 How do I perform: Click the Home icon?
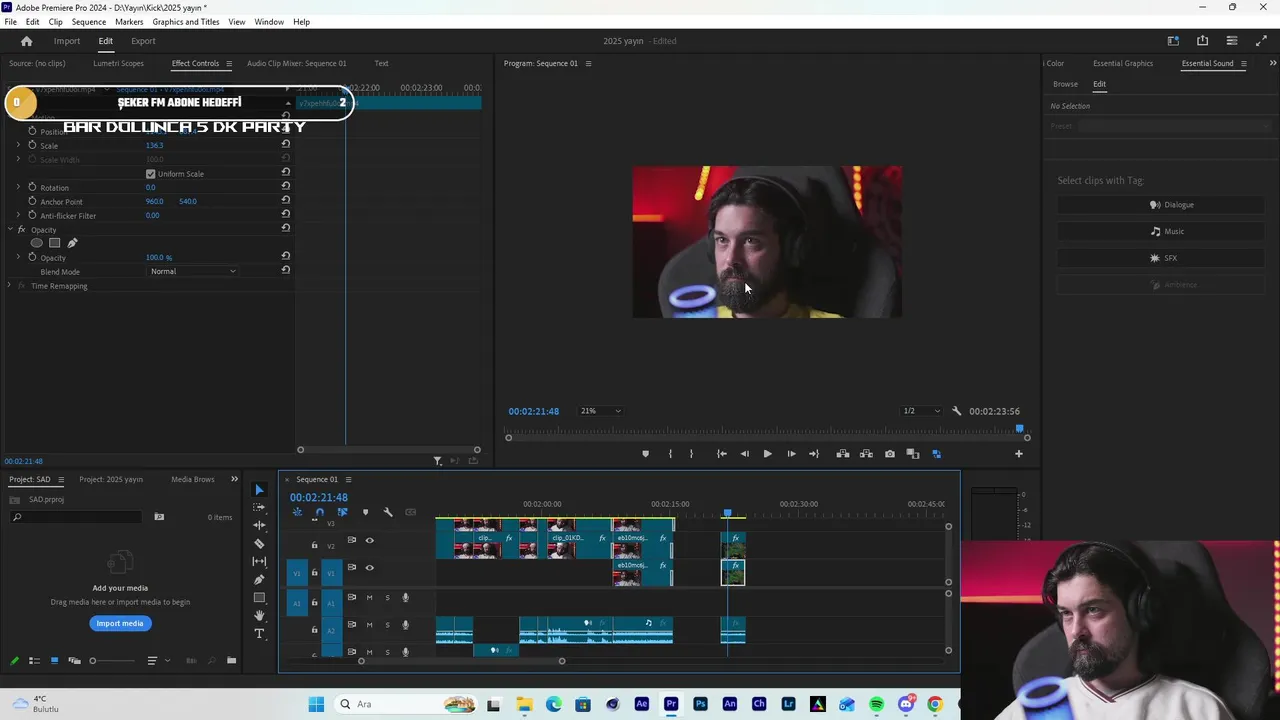point(27,41)
